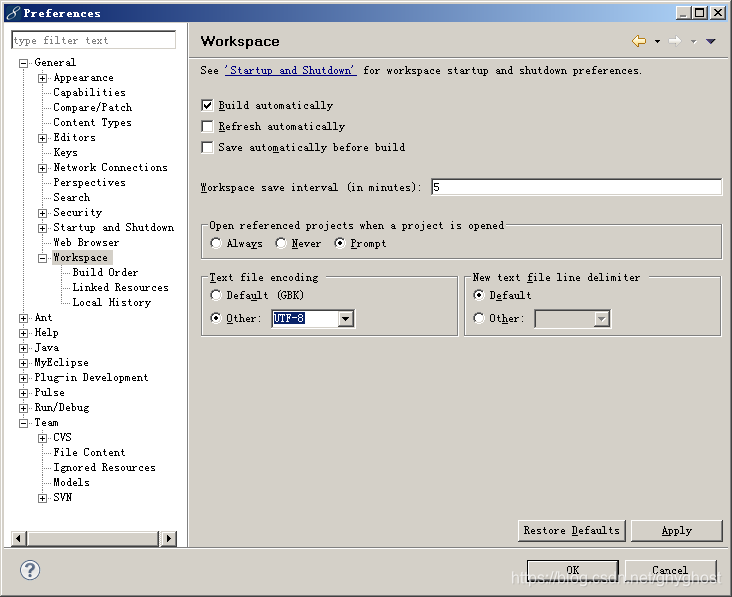Click the workspace save interval field
Screen dimensions: 732x597
pyautogui.click(x=577, y=187)
